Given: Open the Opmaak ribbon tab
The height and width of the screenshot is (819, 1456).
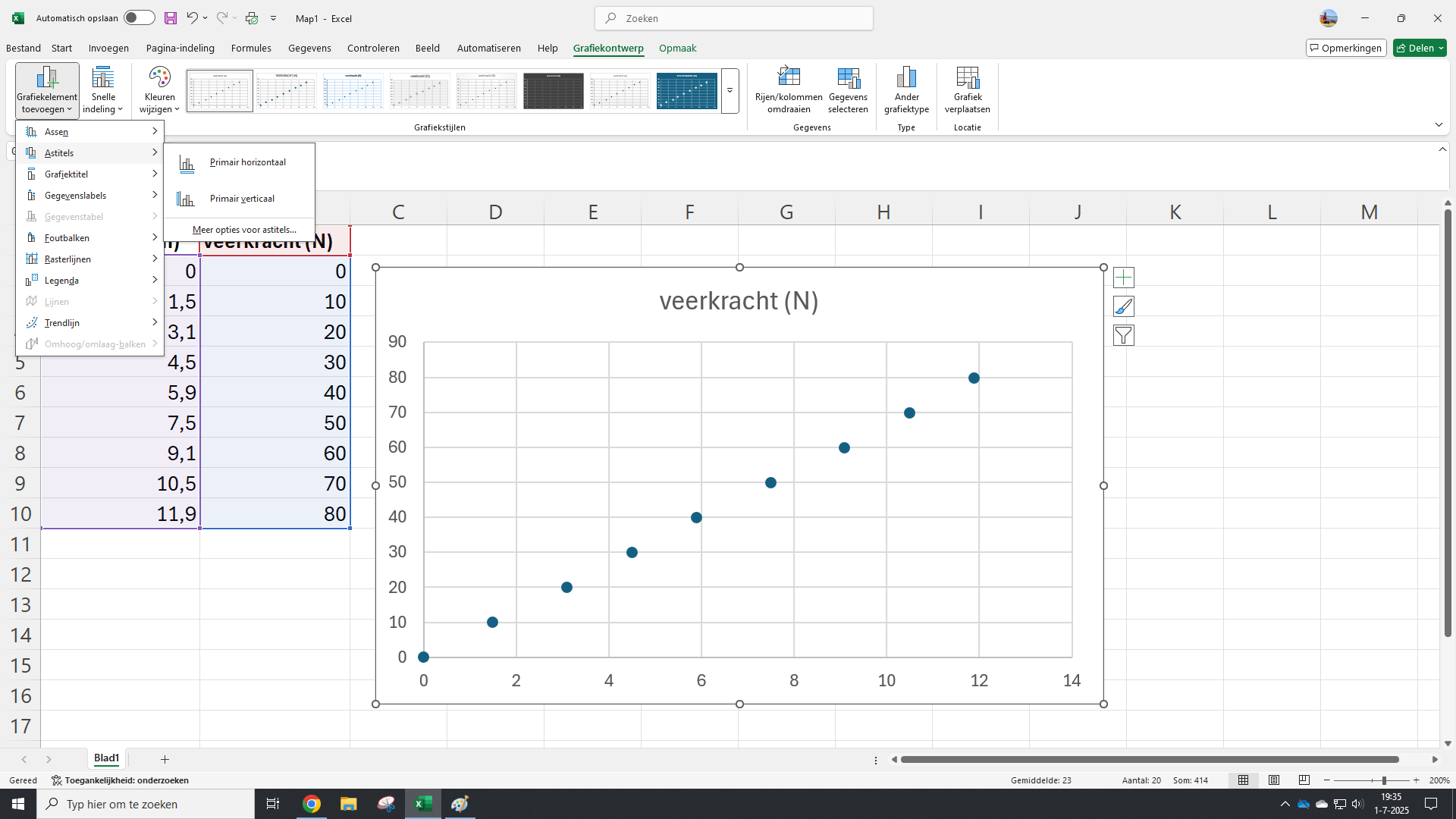Looking at the screenshot, I should click(677, 48).
